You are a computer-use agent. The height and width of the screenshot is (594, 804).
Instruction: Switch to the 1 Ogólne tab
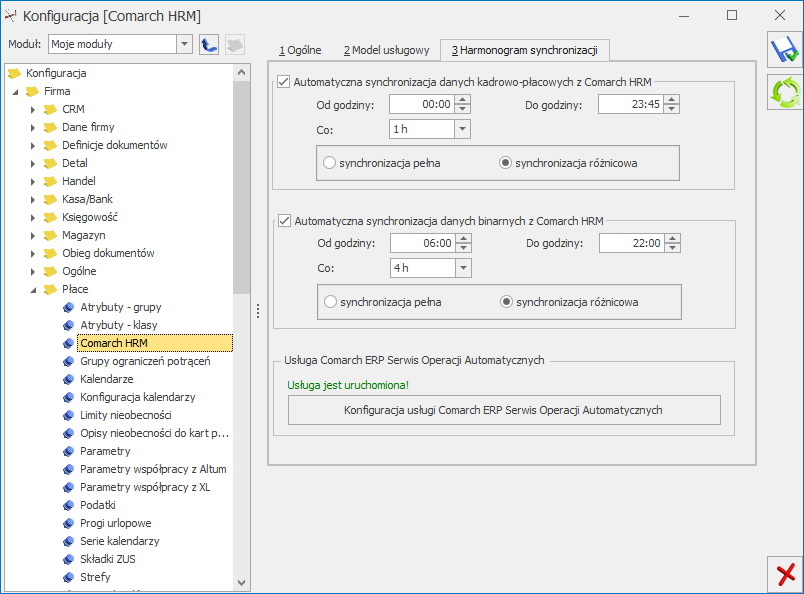click(300, 50)
